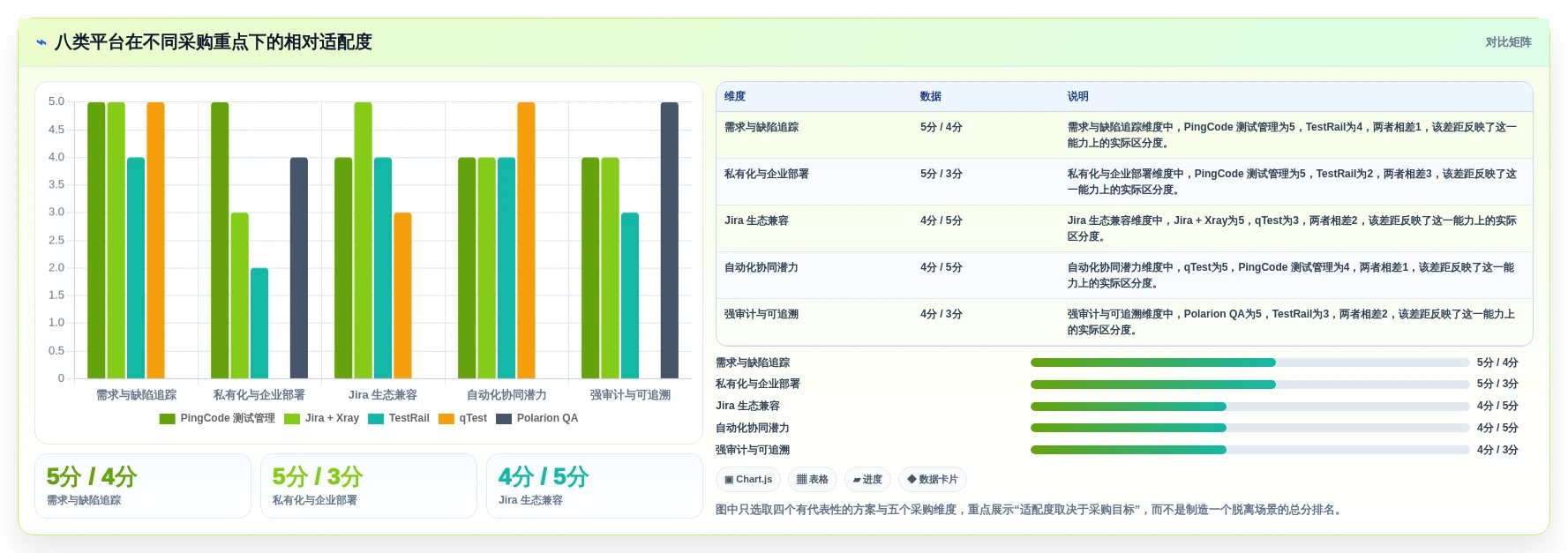Viewport: 1568px width, 553px height.
Task: Click the 自动化协同潜力 x-axis label
Action: click(x=506, y=395)
